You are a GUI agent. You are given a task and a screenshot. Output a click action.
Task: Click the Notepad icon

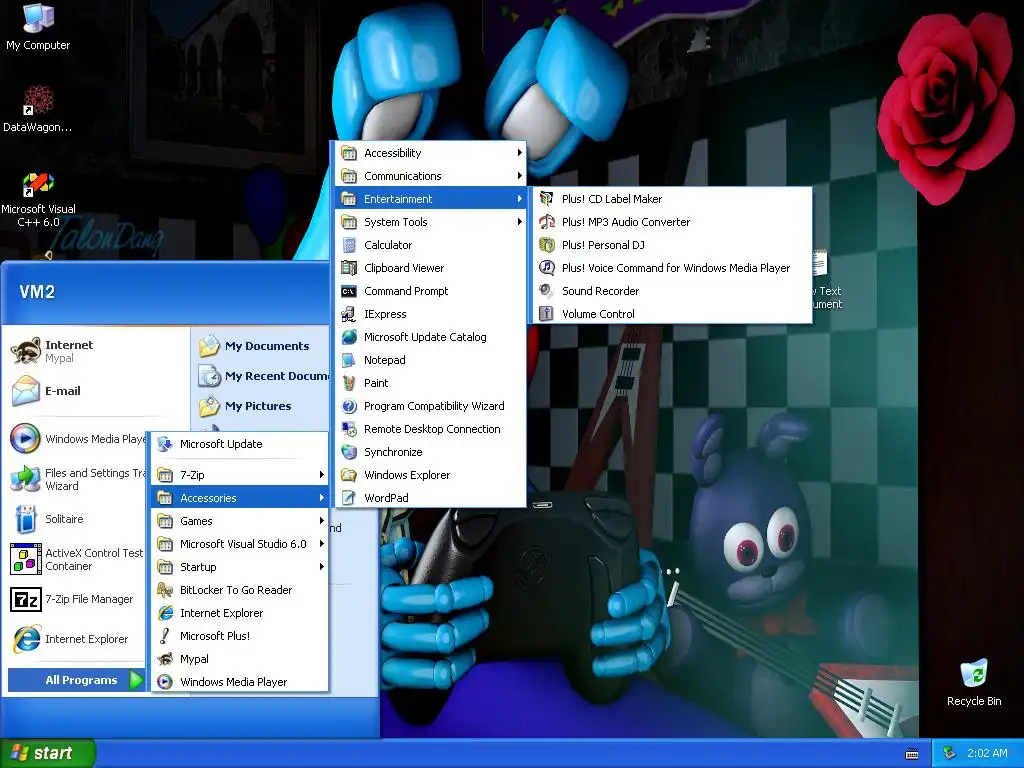349,360
